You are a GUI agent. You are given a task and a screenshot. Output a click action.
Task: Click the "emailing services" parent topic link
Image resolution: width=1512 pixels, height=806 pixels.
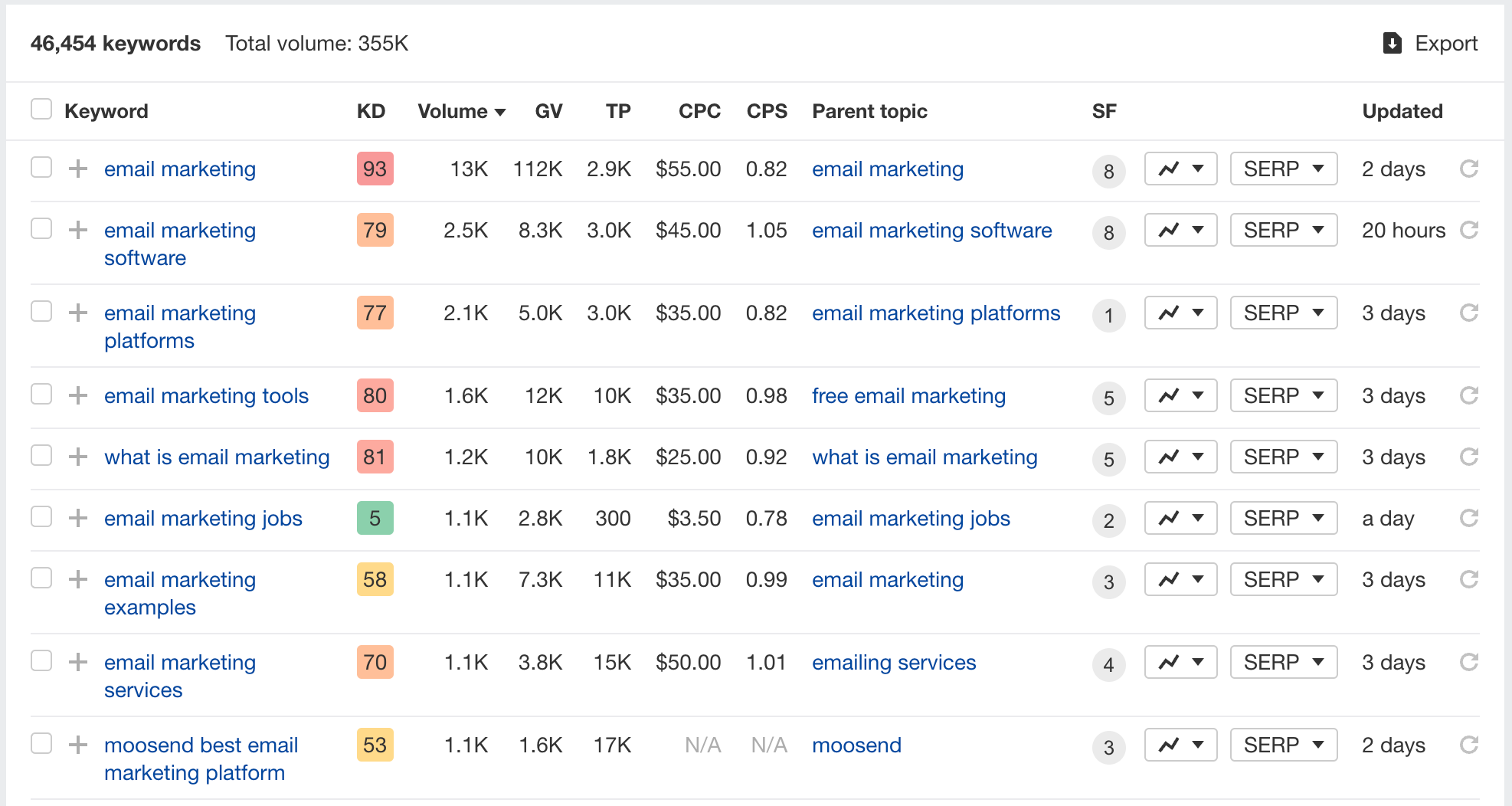coord(893,662)
